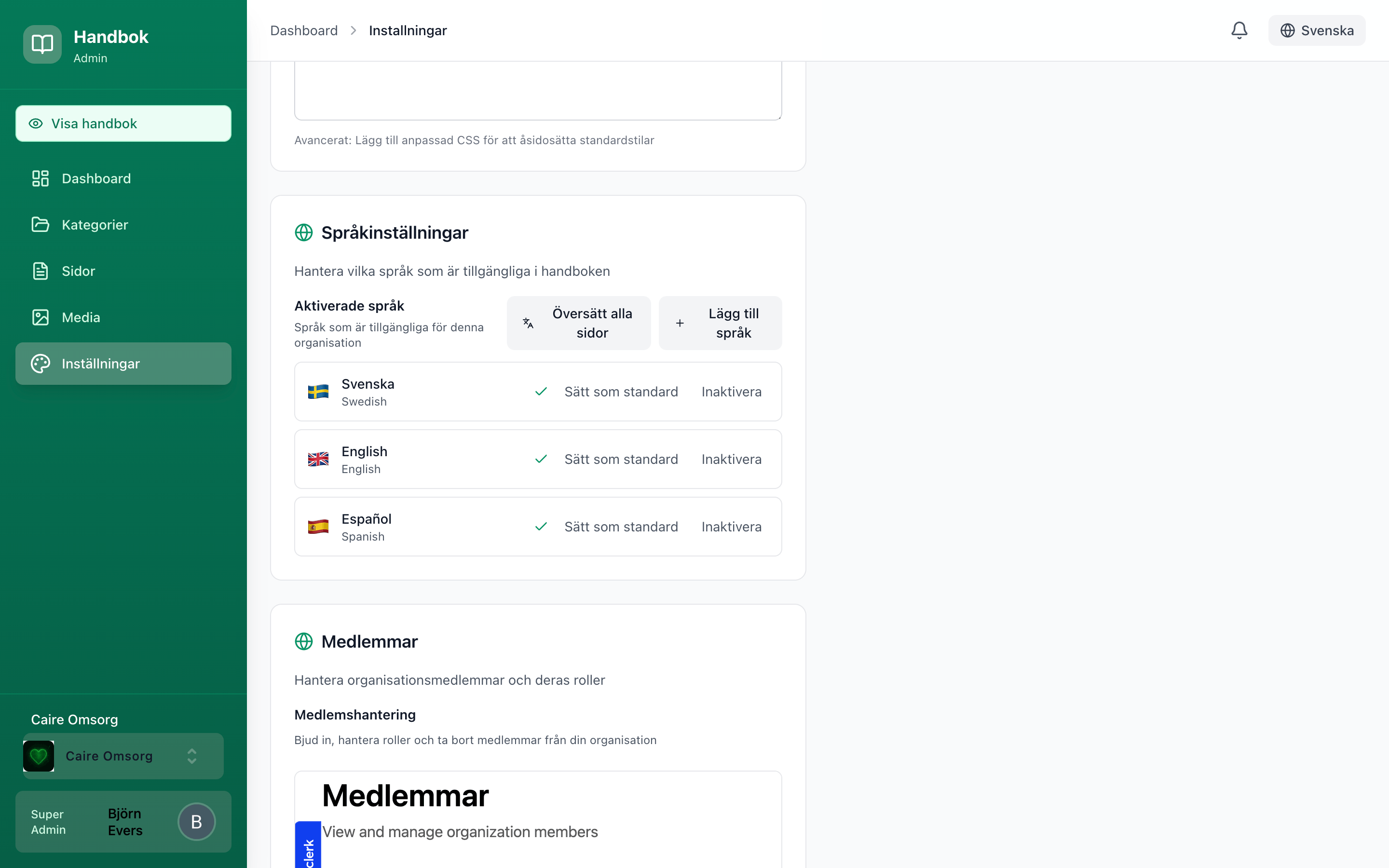Open notifications via the bell icon
Screen dimensions: 1389x868
pos(1239,30)
